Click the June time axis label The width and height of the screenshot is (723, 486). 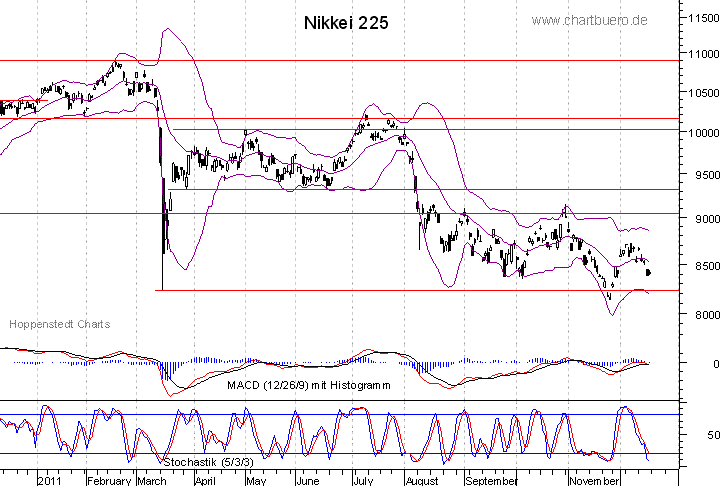(x=308, y=480)
